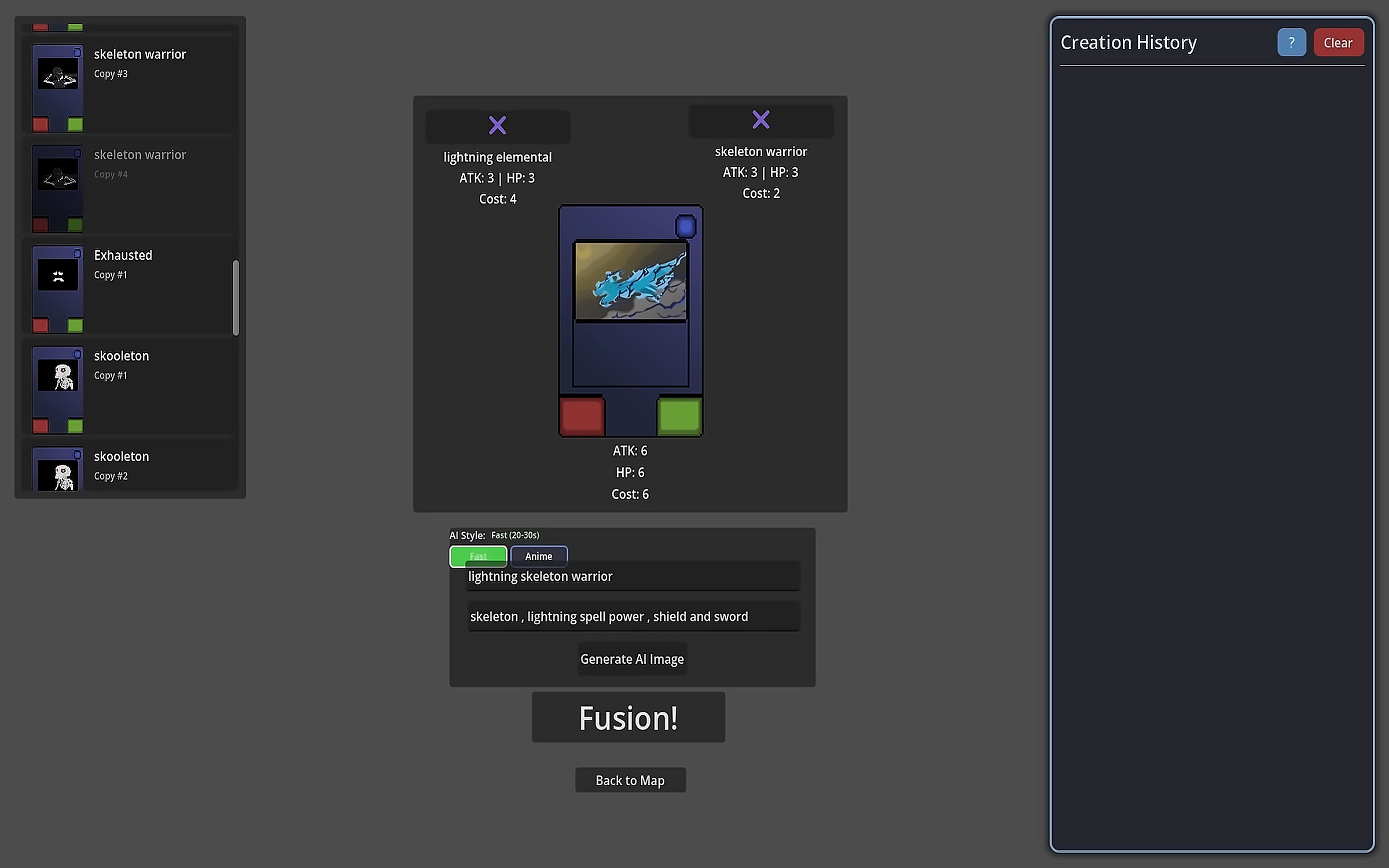Click red attack square on fusion card
This screenshot has width=1389, height=868.
pyautogui.click(x=582, y=415)
